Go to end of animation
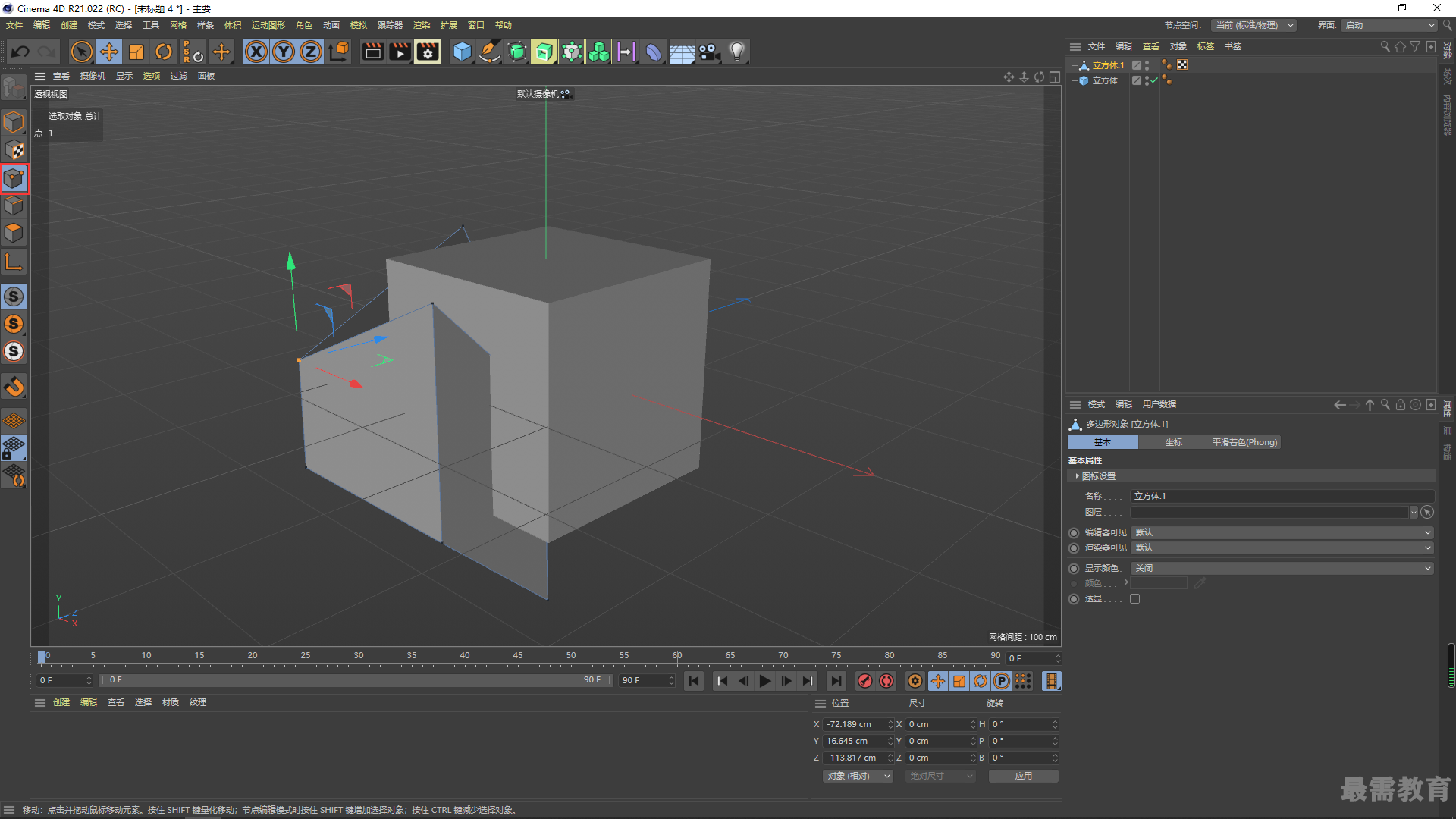 point(836,681)
